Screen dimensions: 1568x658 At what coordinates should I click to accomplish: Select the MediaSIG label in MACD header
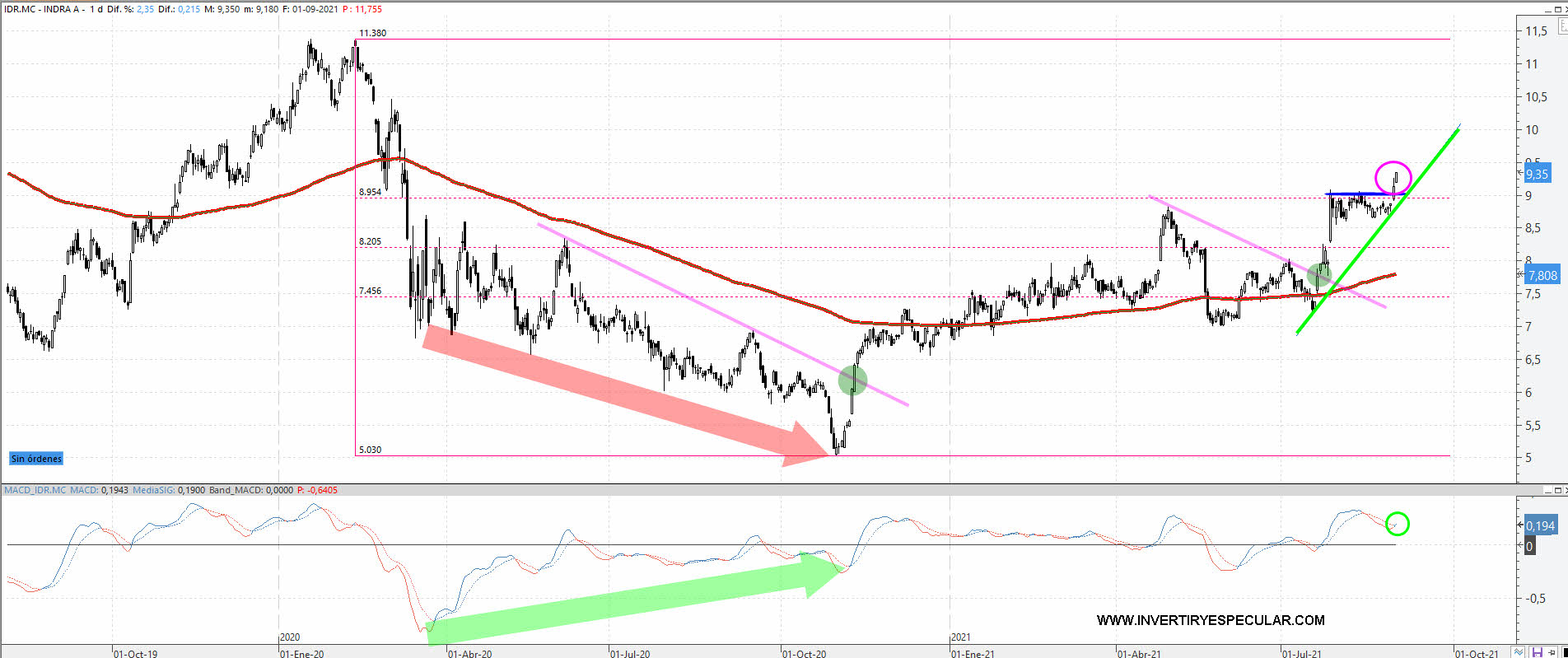[153, 490]
